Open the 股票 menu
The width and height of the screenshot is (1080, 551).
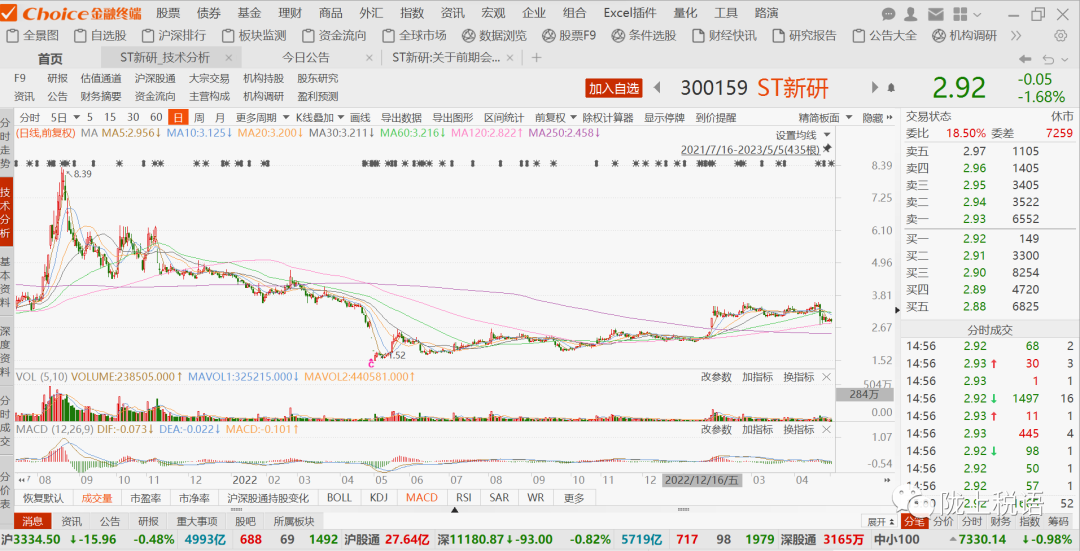(x=168, y=13)
